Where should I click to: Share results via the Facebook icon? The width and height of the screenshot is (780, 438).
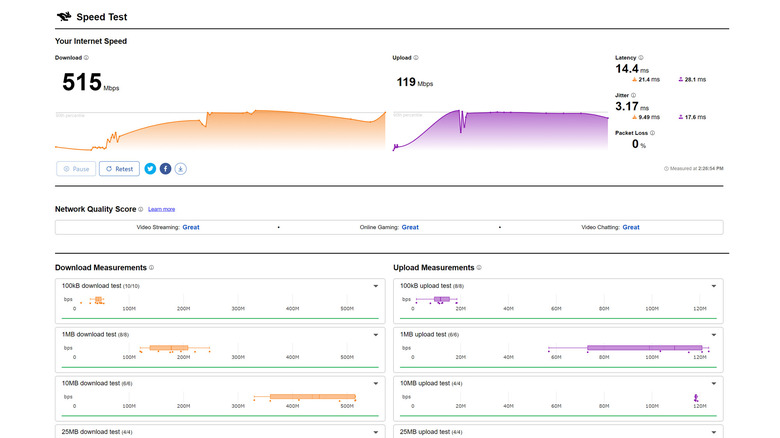(165, 169)
